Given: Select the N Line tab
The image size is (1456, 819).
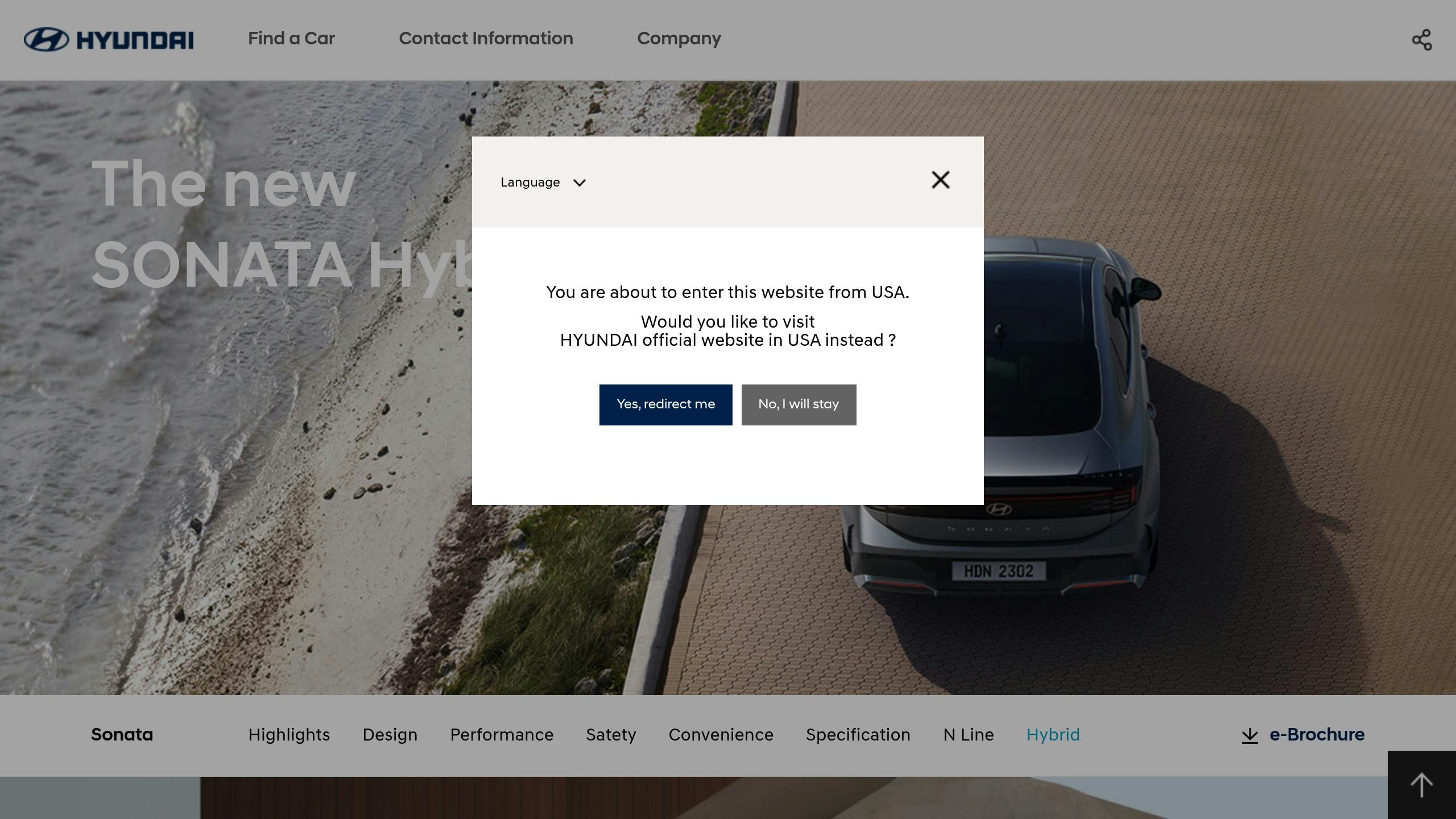Looking at the screenshot, I should (969, 735).
